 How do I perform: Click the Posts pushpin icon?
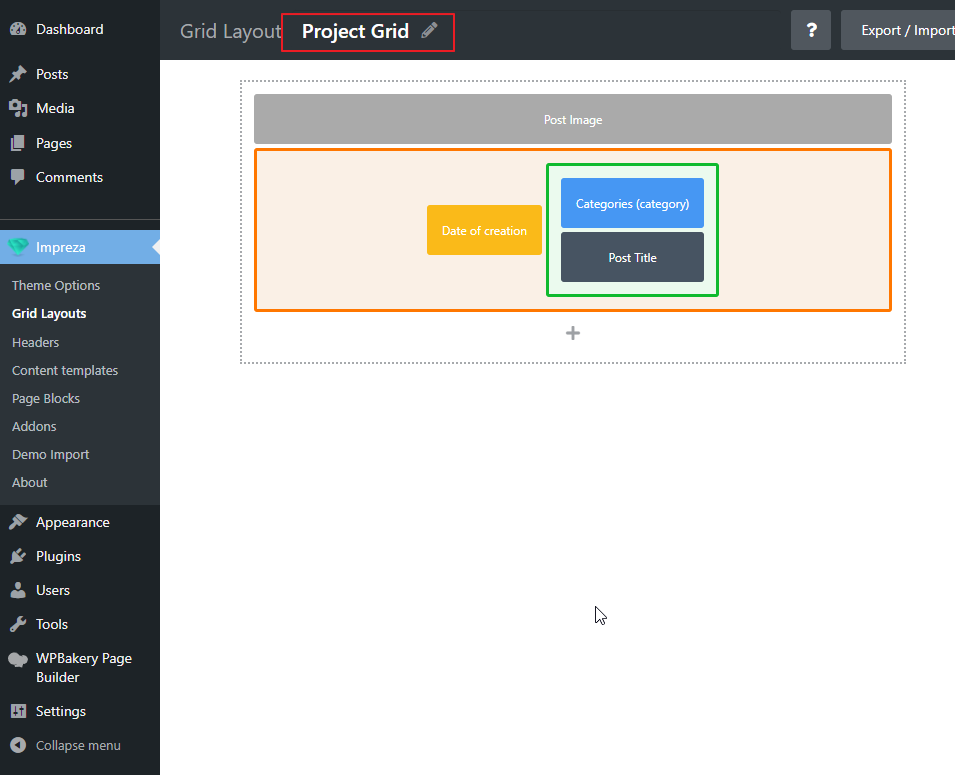18,74
